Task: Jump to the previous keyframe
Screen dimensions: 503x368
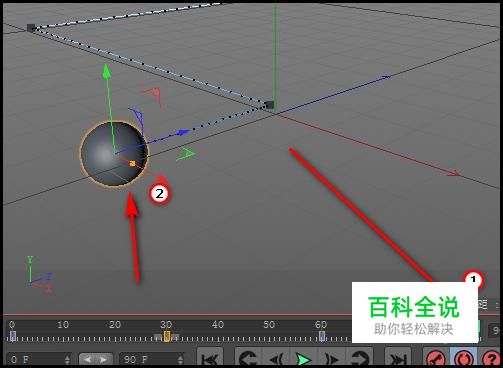Action: 248,359
